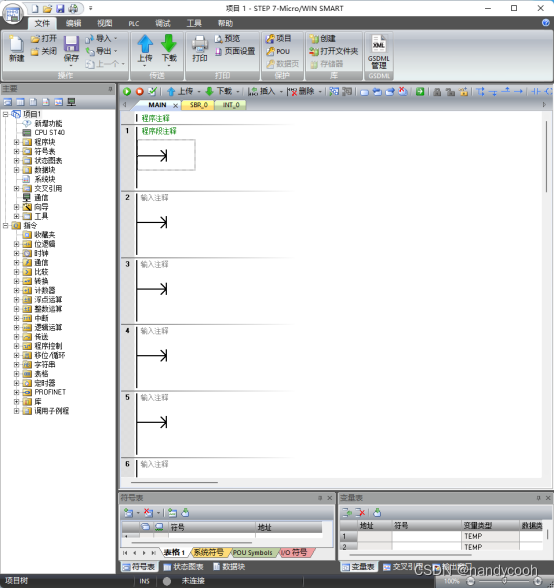Adjust the zoom slider in status bar
The height and width of the screenshot is (588, 554).
tap(504, 581)
